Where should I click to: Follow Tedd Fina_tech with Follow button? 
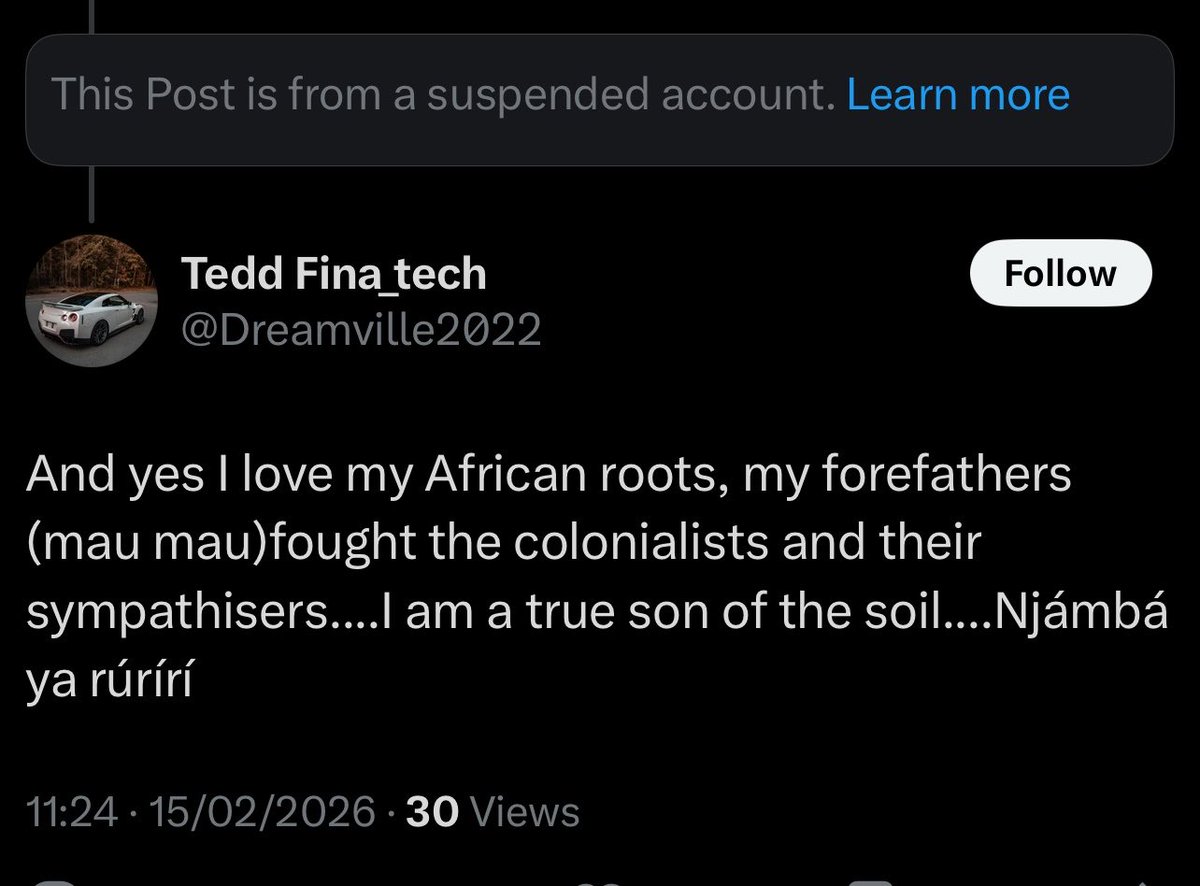1060,272
